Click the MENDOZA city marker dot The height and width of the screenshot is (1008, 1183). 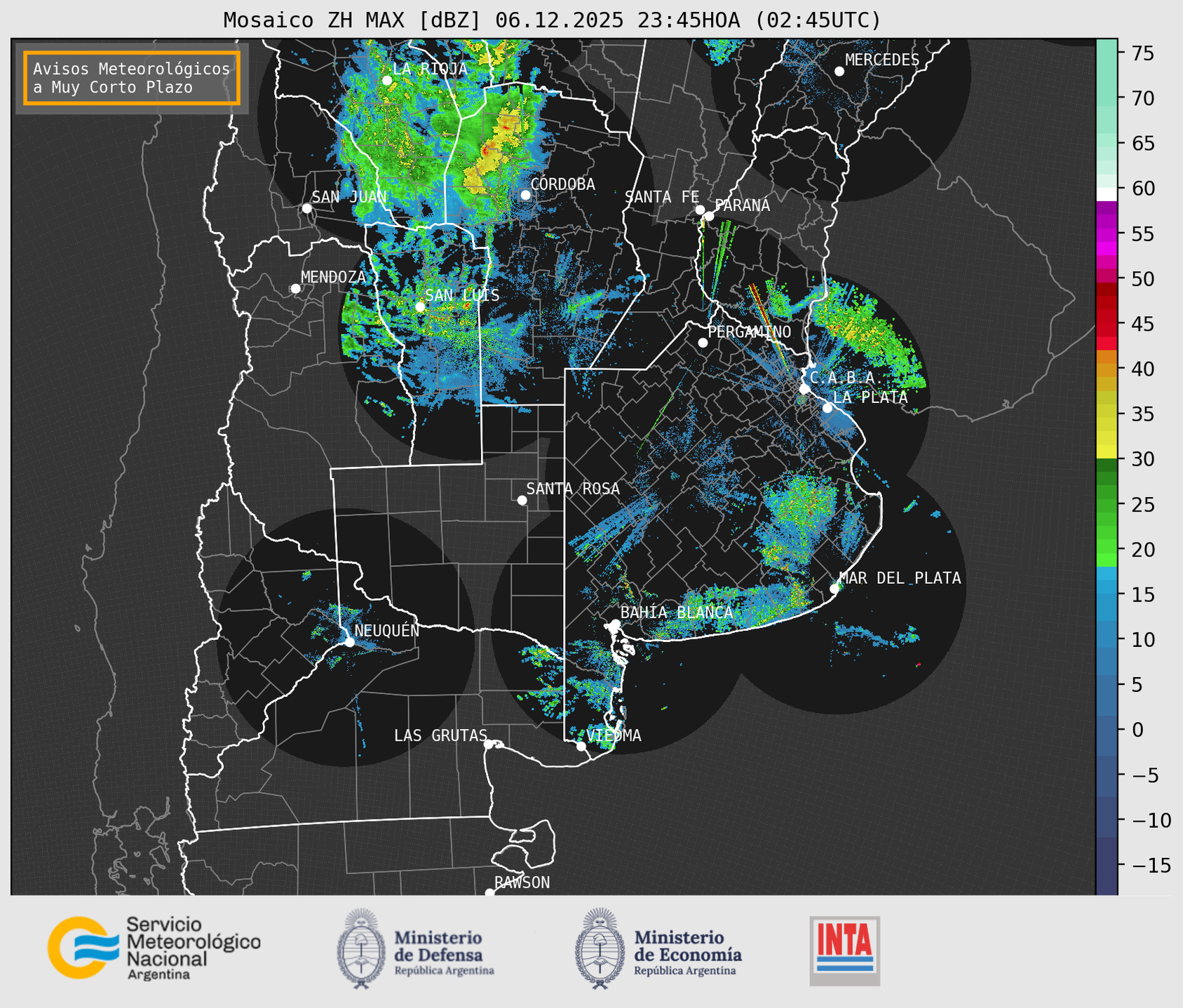[x=295, y=289]
